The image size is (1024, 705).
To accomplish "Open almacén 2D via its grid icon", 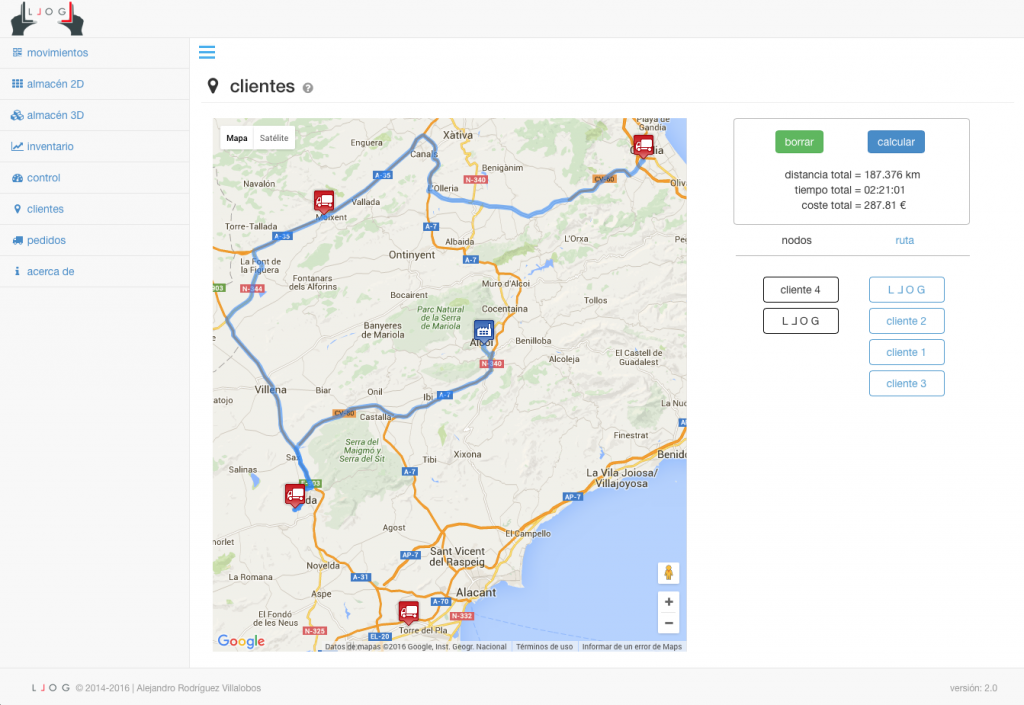I will (17, 83).
